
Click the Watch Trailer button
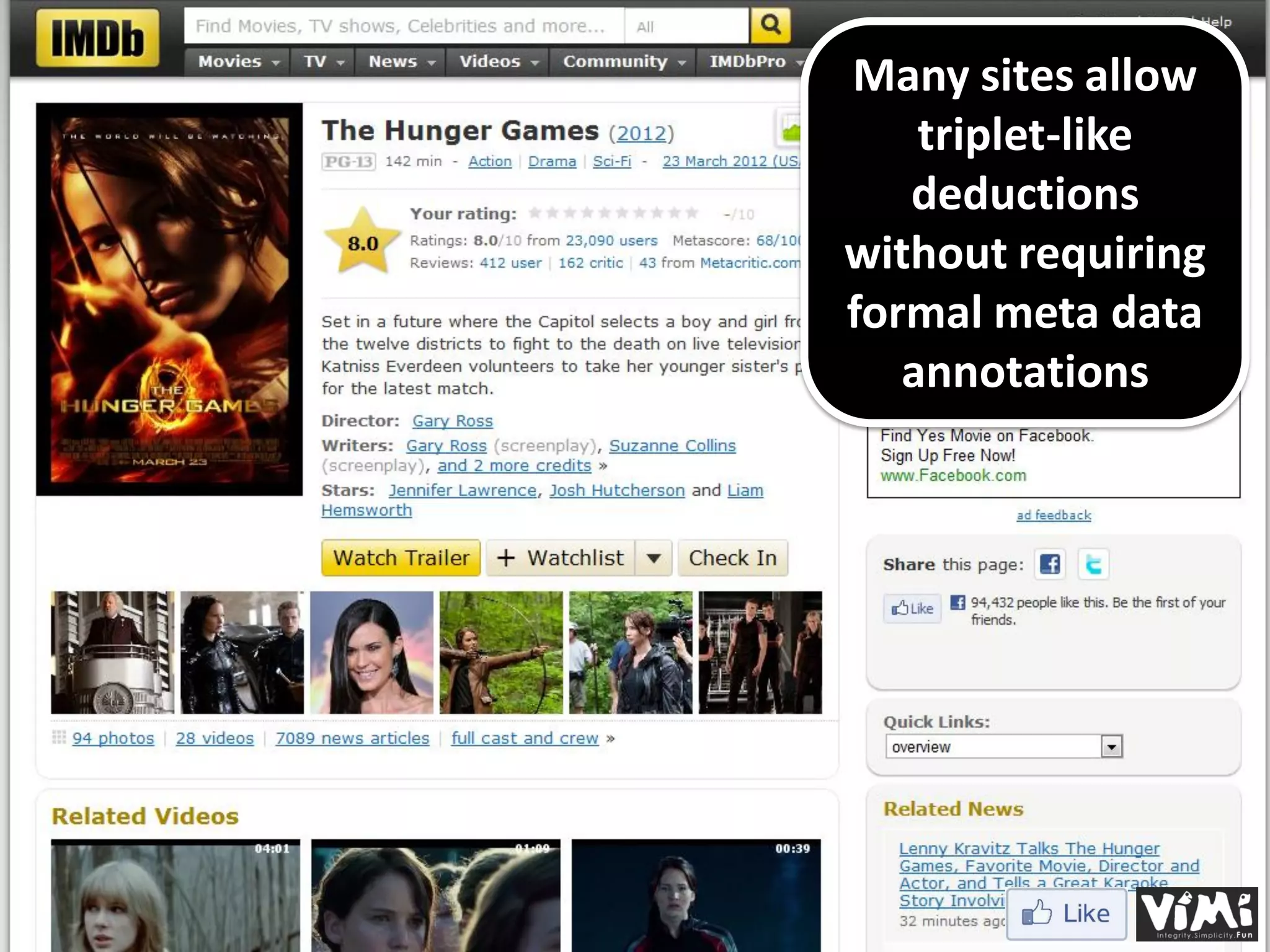click(x=401, y=558)
